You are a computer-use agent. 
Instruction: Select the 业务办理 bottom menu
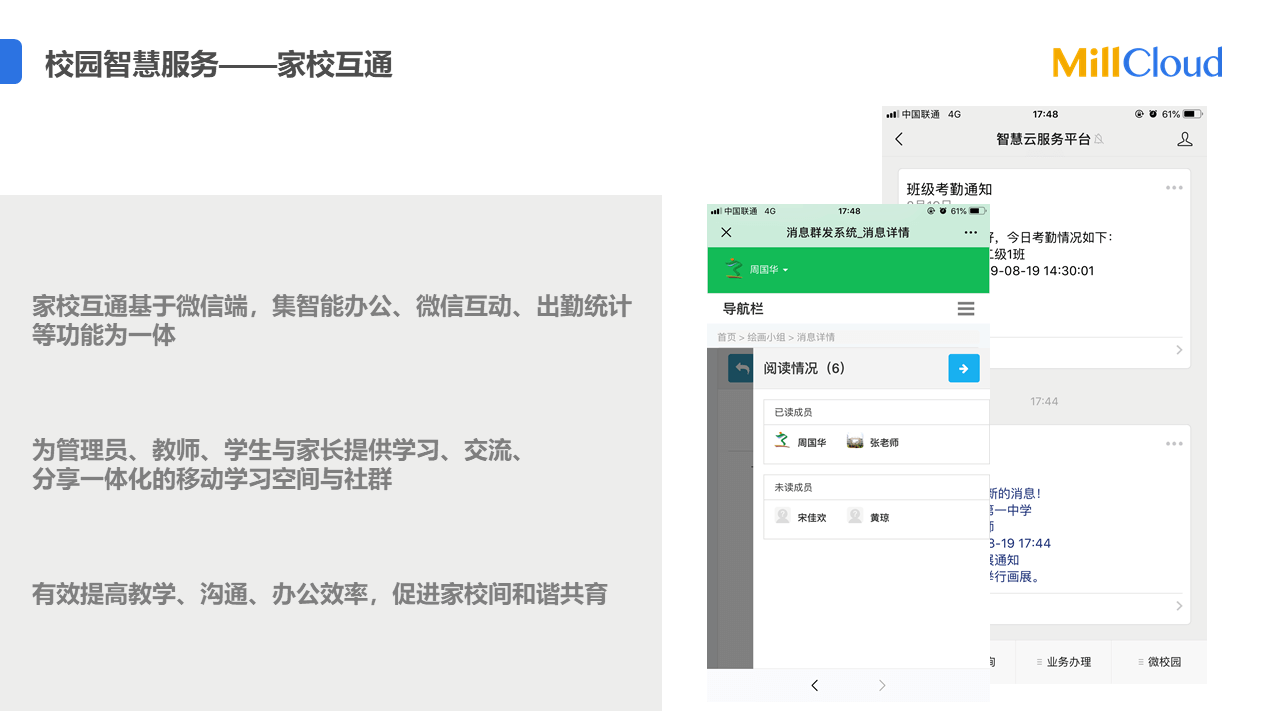1064,662
